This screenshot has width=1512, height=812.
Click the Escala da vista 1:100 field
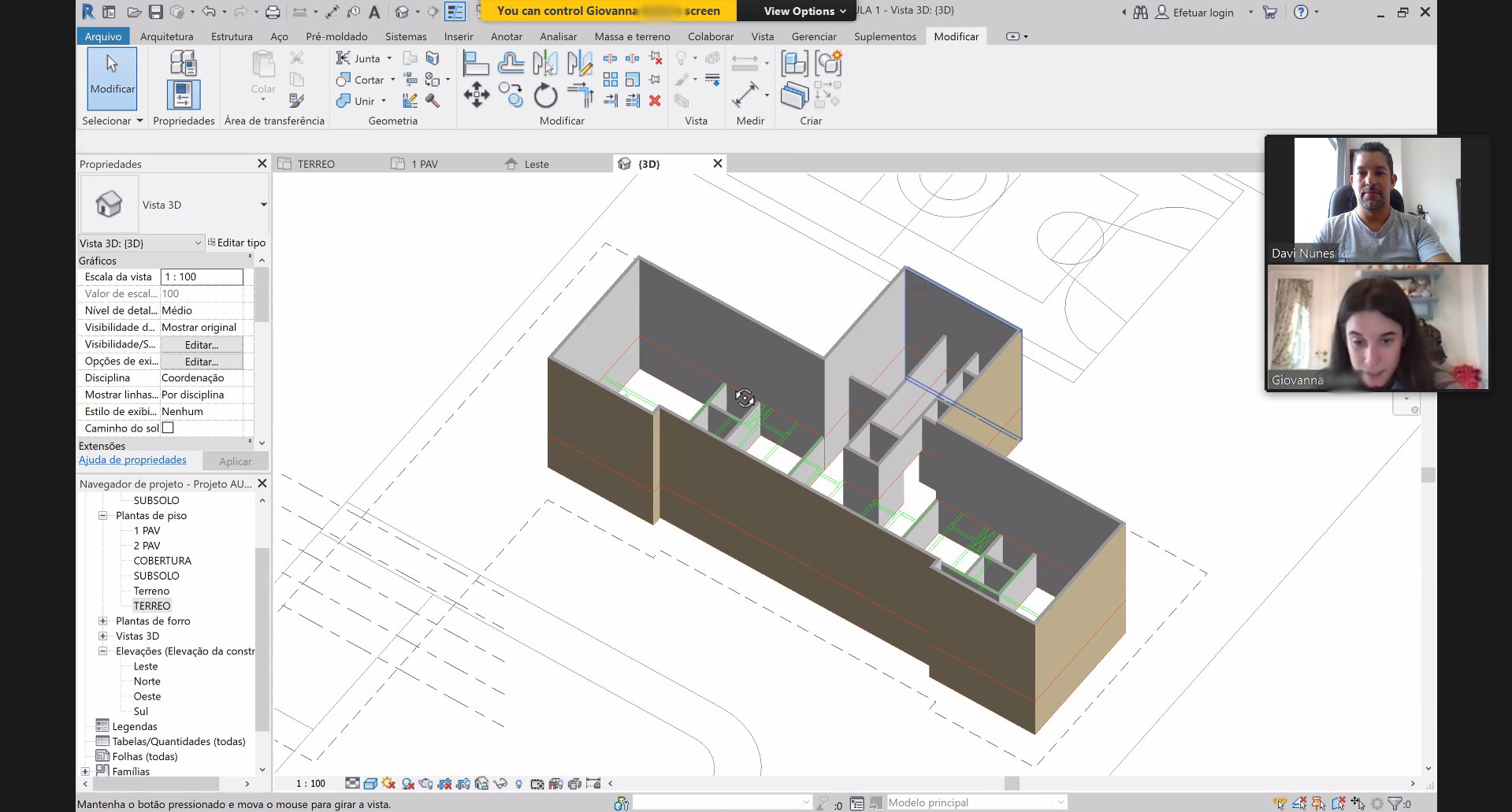(202, 276)
